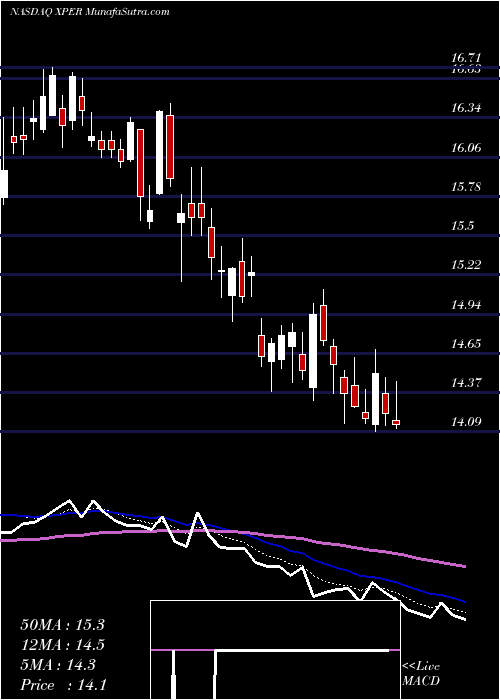
Task: Click the 12MA : 14.5 readout
Action: tap(62, 645)
